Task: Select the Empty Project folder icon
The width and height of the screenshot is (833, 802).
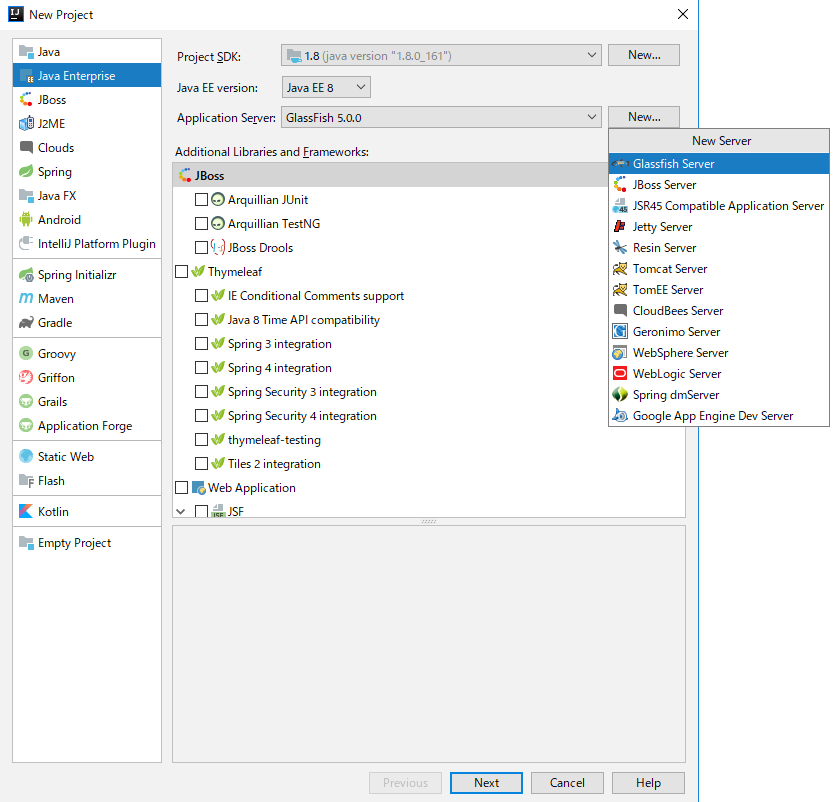Action: click(x=26, y=542)
